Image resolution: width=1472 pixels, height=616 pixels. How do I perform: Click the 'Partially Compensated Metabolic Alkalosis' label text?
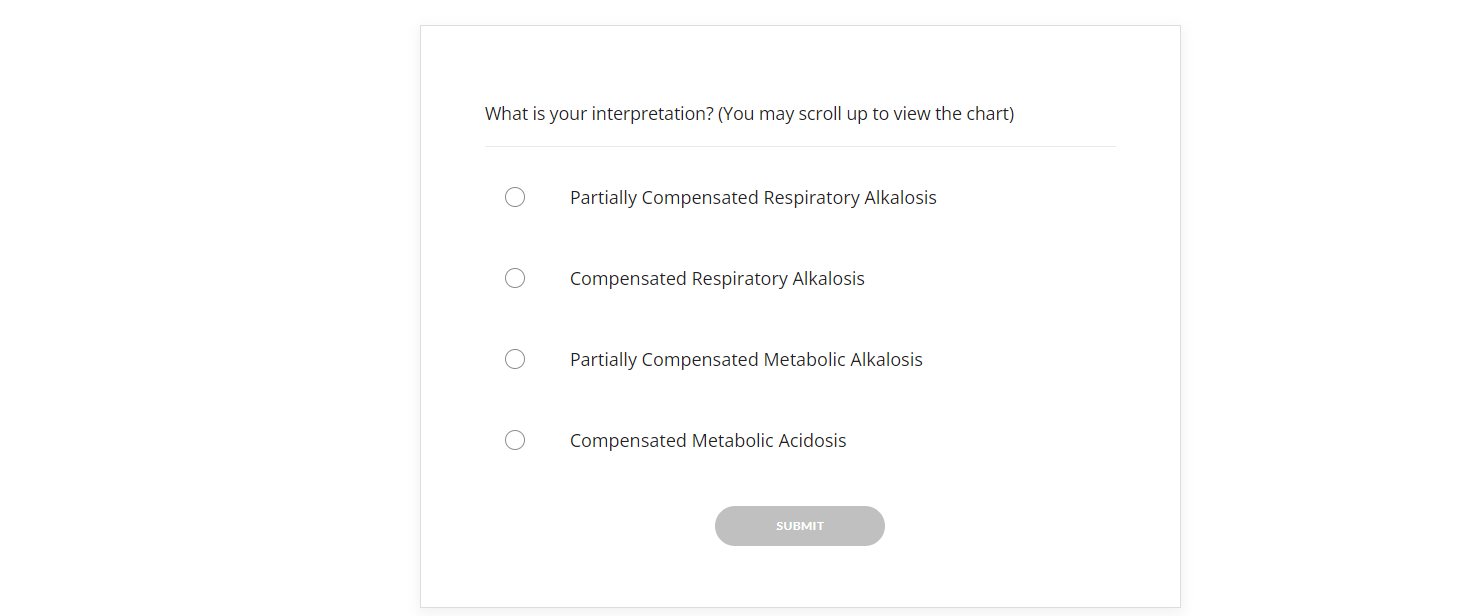pyautogui.click(x=745, y=360)
